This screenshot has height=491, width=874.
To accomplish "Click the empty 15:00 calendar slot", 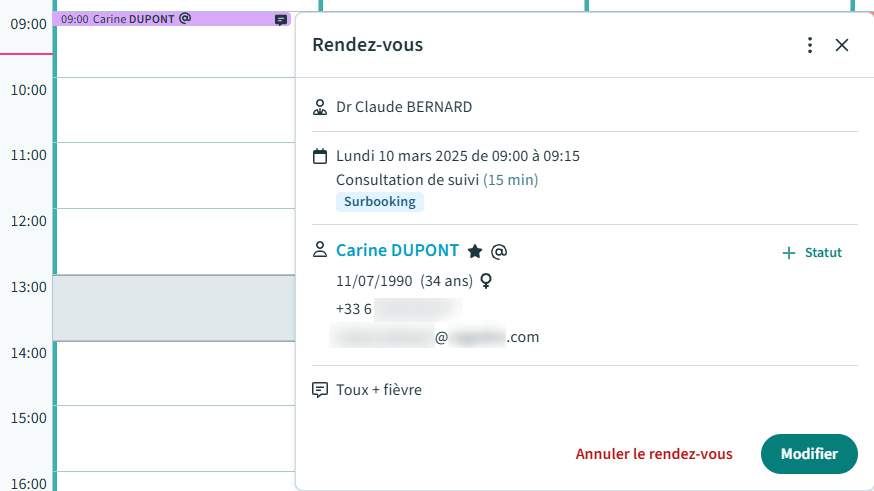I will point(173,438).
